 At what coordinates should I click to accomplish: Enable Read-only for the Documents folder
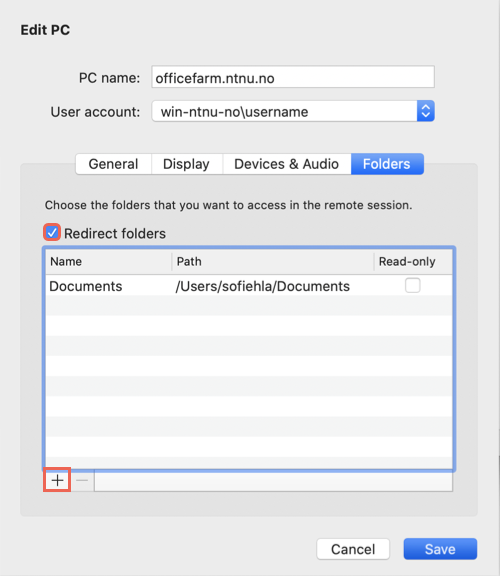point(413,285)
